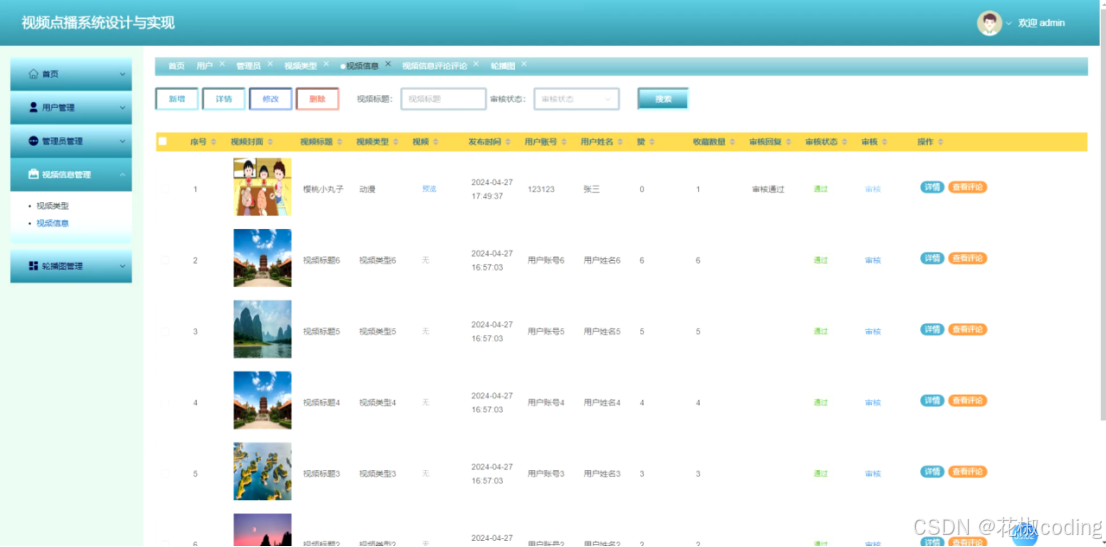
Task: Open the 视频标题5 mountain cover thumbnail
Action: point(262,329)
